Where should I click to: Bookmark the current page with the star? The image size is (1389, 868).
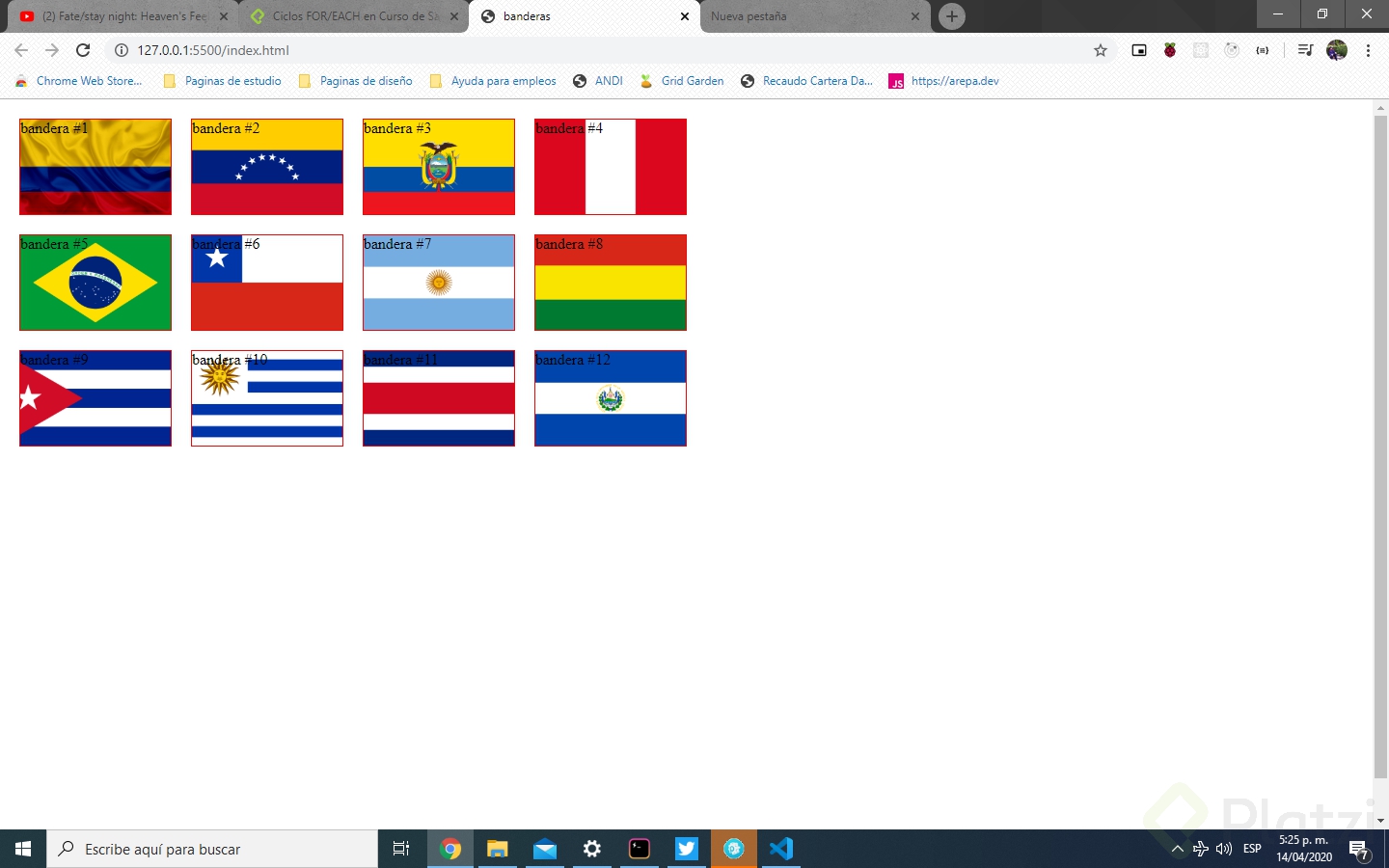[1100, 49]
